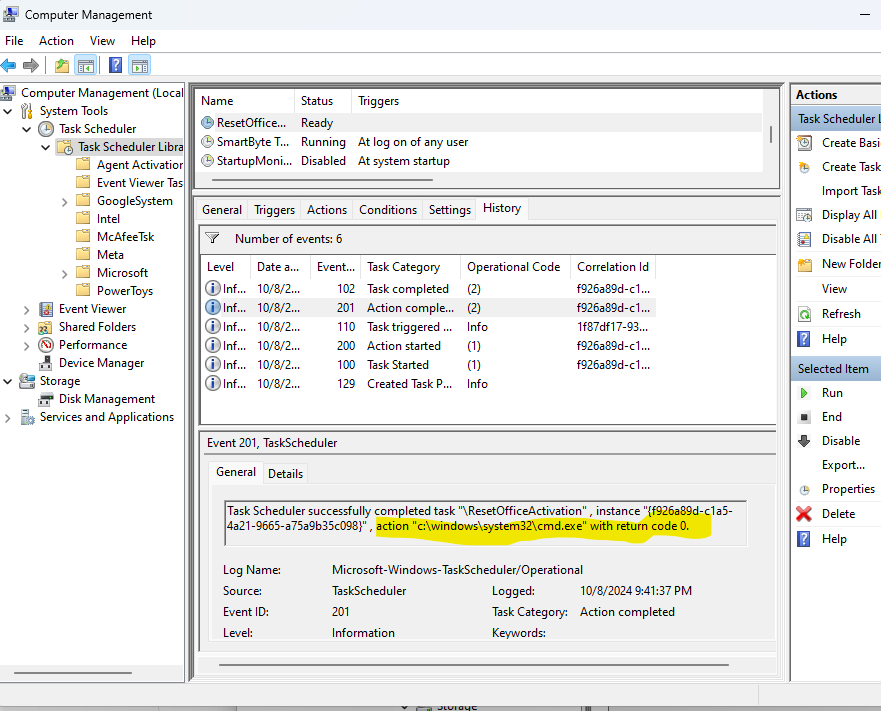Sort by the Operational Code column
The image size is (881, 711).
[x=515, y=267]
